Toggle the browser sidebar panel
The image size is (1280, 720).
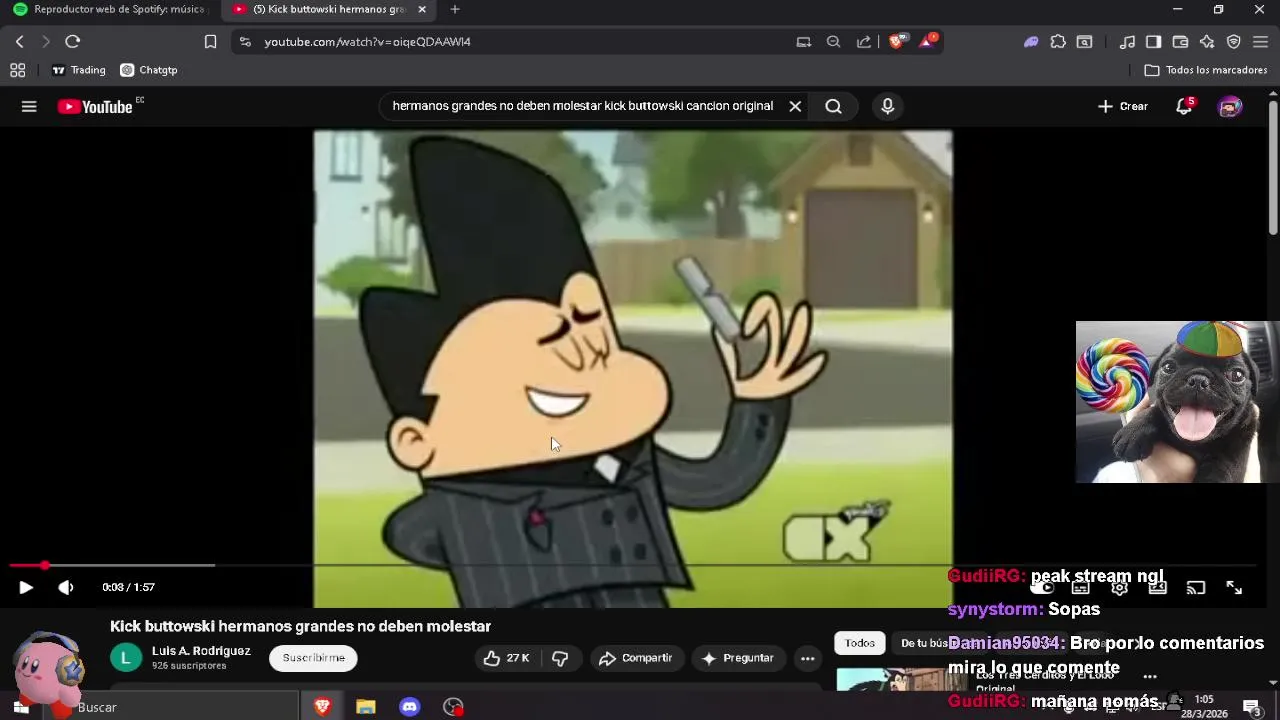(x=1153, y=41)
